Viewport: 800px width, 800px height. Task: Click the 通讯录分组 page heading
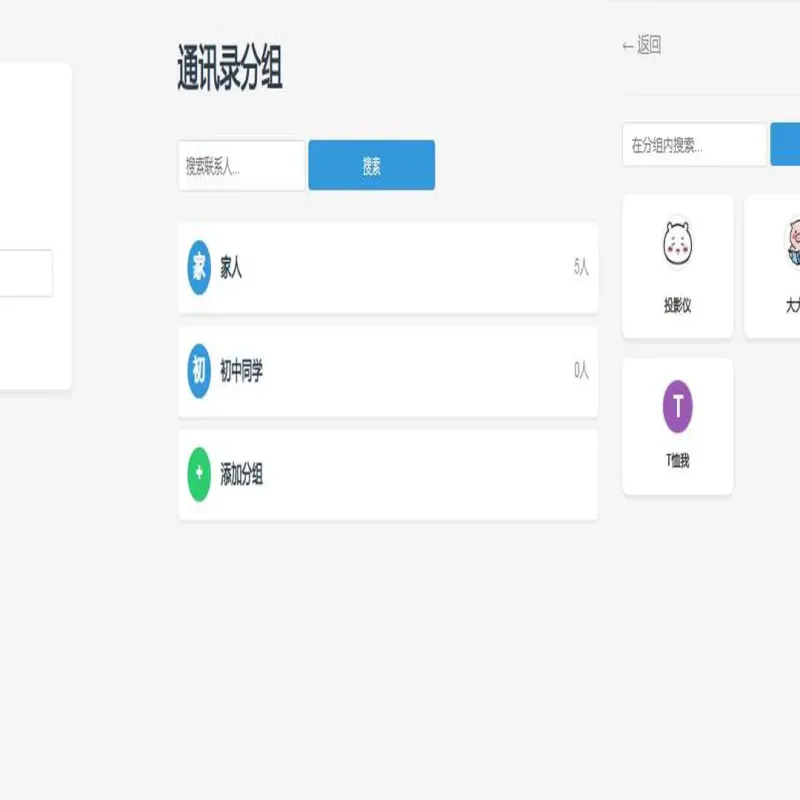[230, 68]
